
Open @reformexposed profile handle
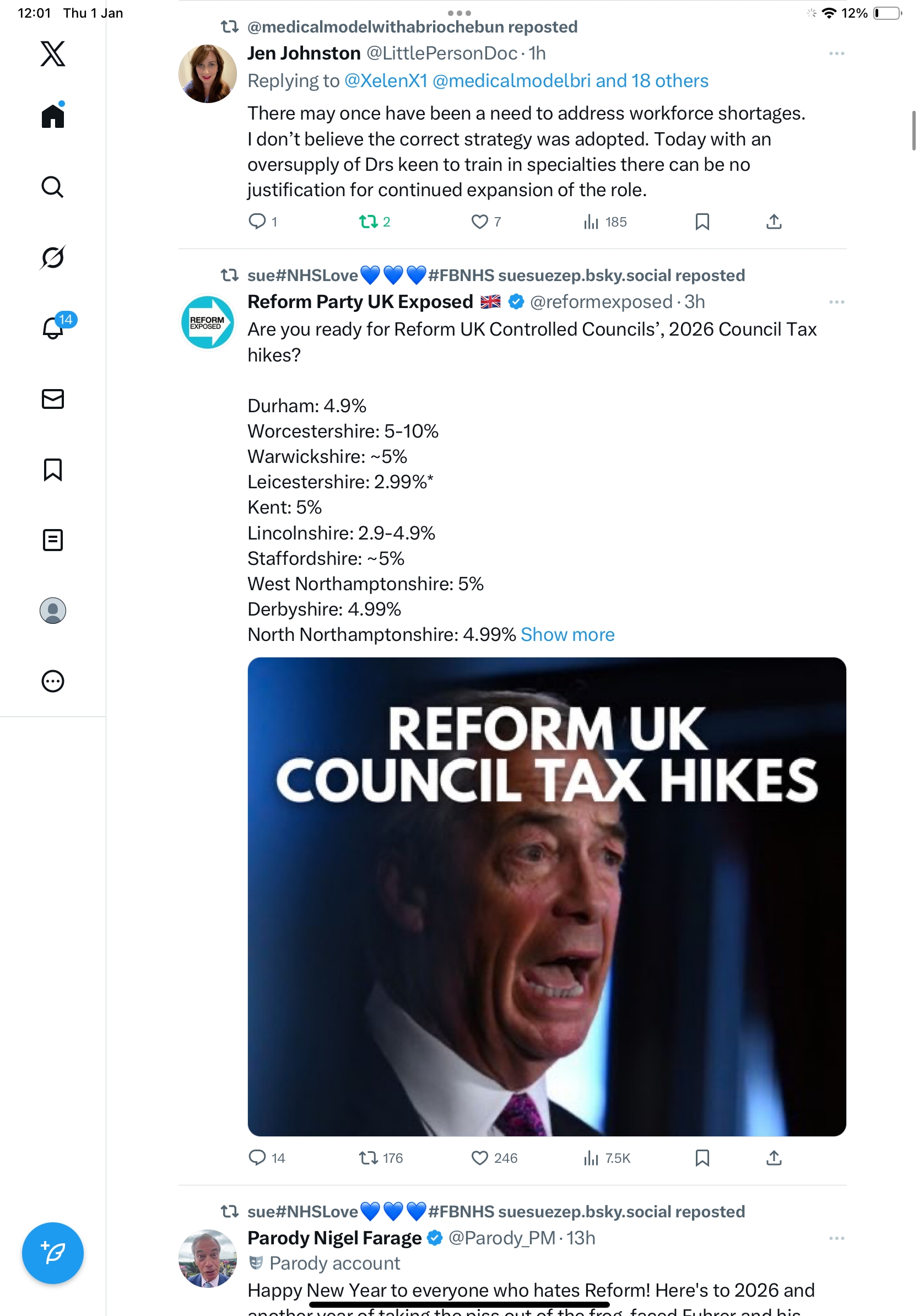[601, 302]
